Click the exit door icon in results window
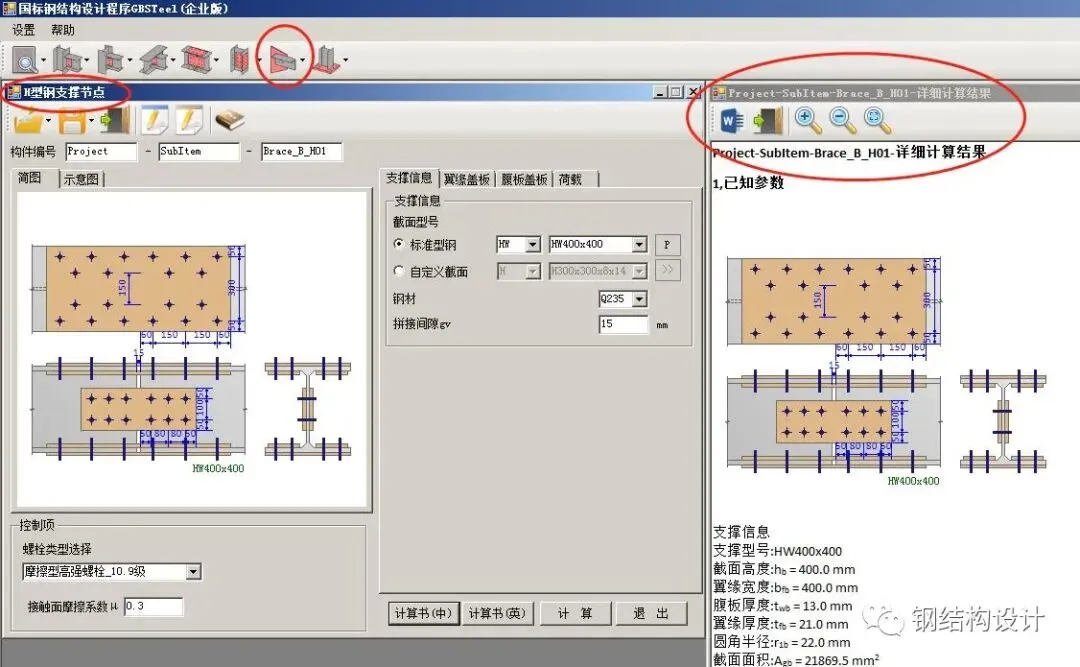The image size is (1080, 667). (768, 121)
